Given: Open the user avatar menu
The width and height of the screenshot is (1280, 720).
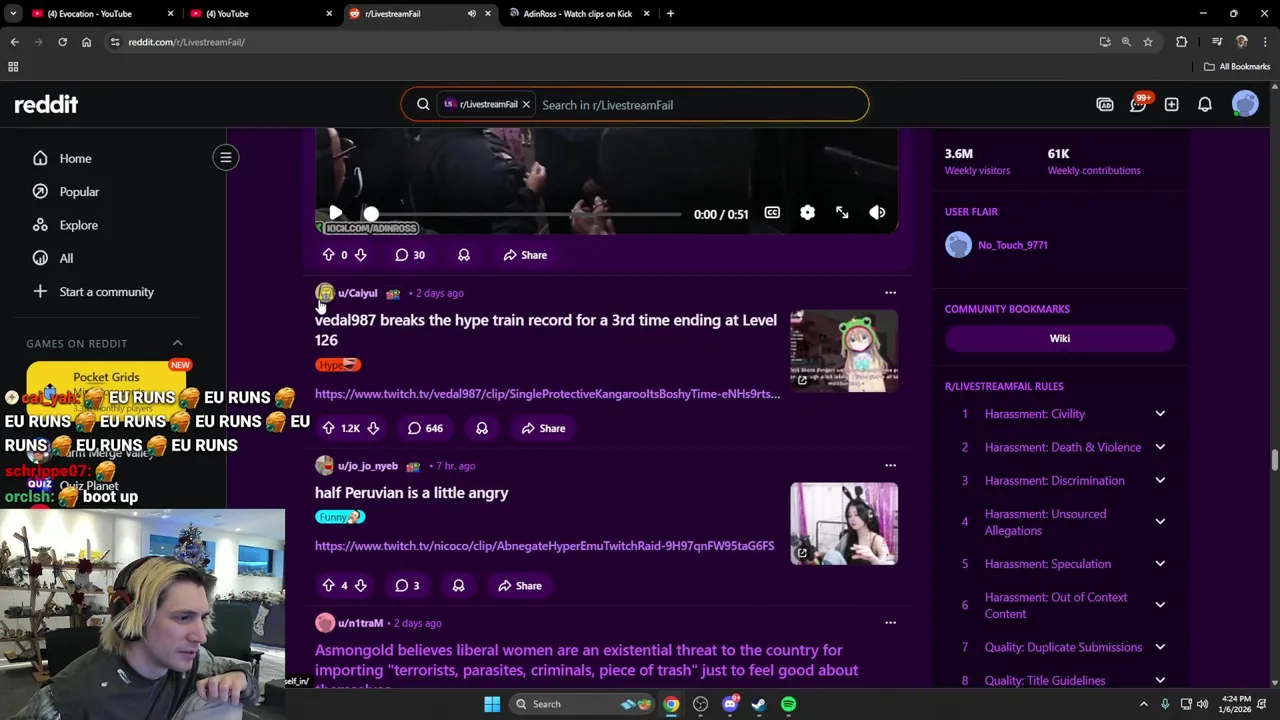Looking at the screenshot, I should point(1245,104).
